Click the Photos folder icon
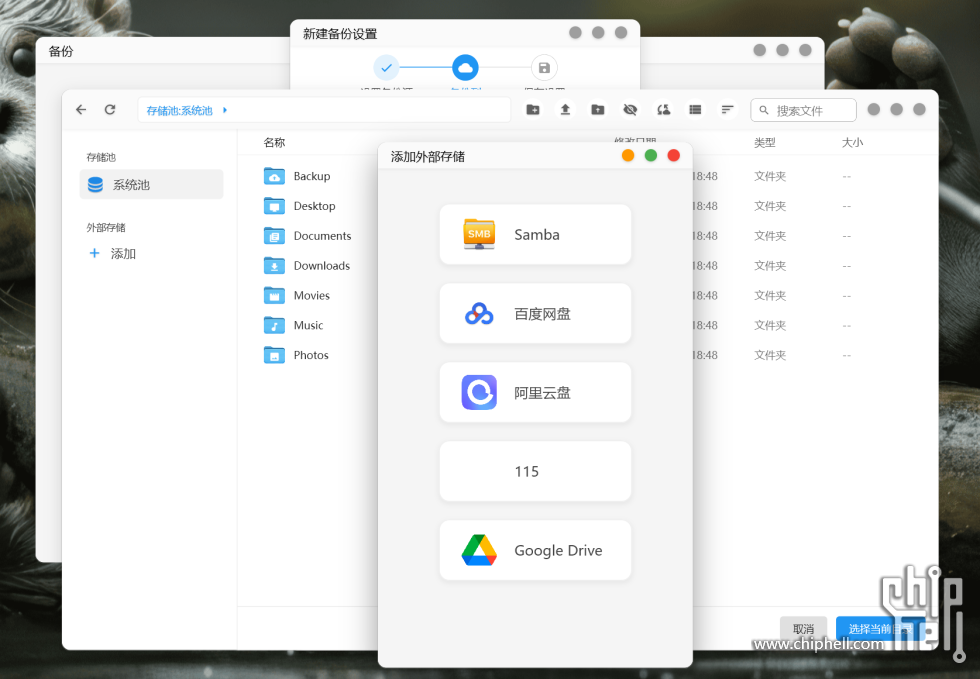 point(274,355)
